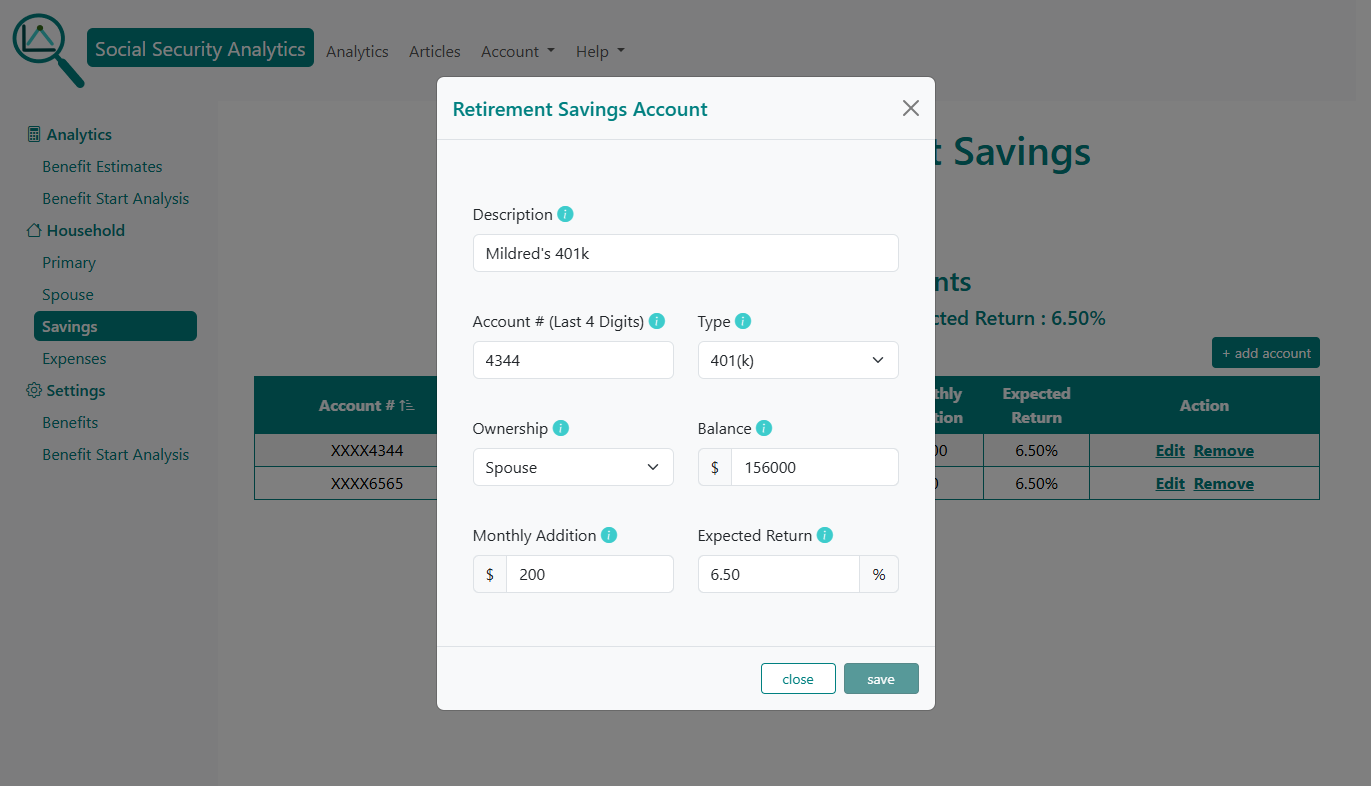Image resolution: width=1371 pixels, height=786 pixels.
Task: Save the Retirement Savings Account
Action: point(881,678)
